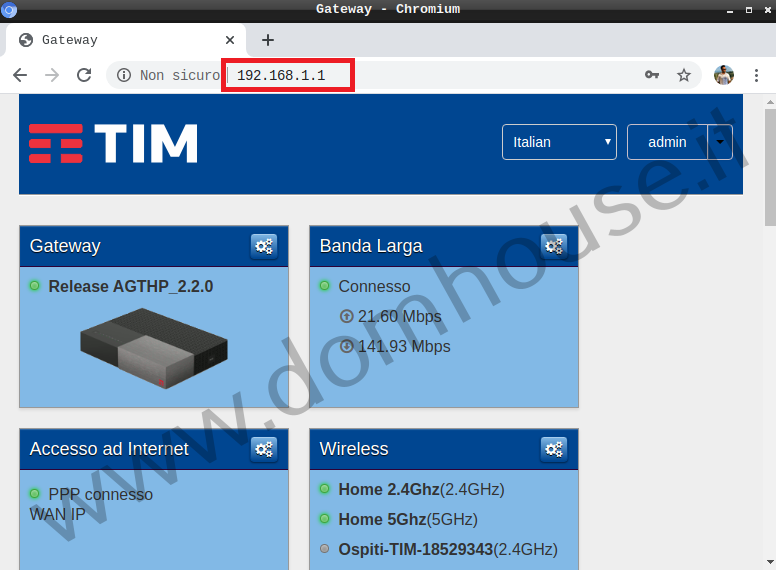
Task: Select the Gateway browser tab
Action: click(x=126, y=40)
